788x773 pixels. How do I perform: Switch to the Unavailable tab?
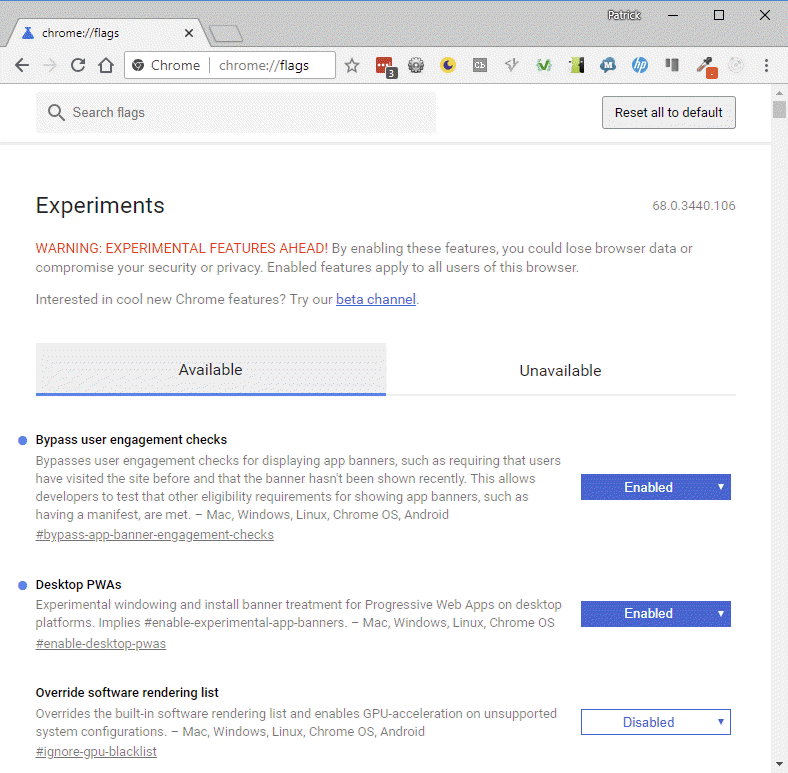click(560, 370)
